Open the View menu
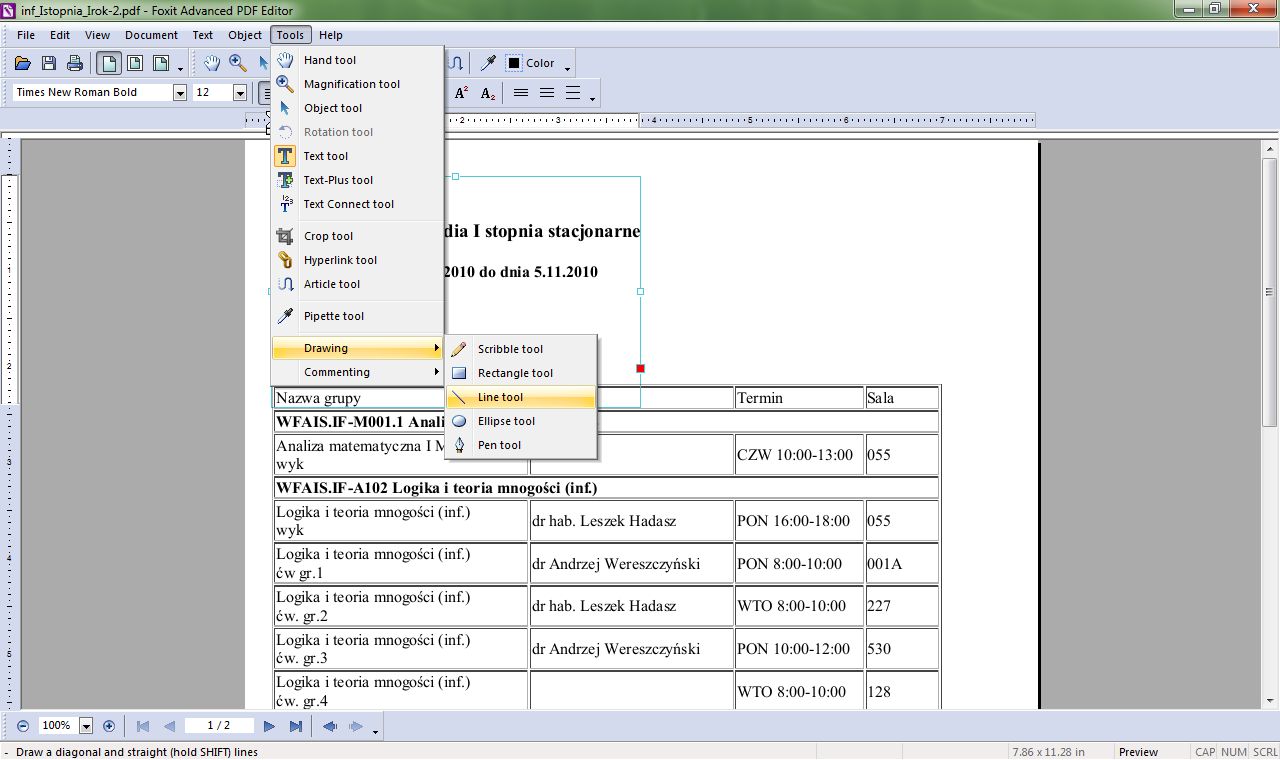 point(97,35)
